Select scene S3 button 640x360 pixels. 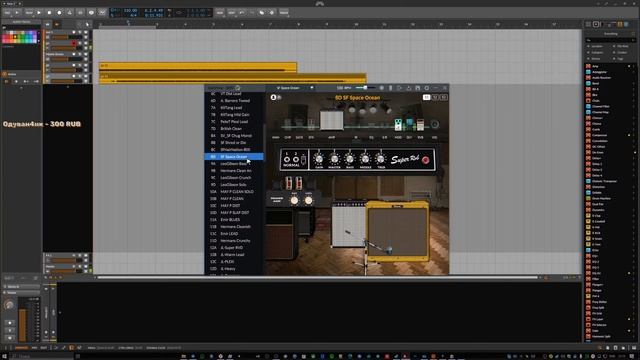444,97
